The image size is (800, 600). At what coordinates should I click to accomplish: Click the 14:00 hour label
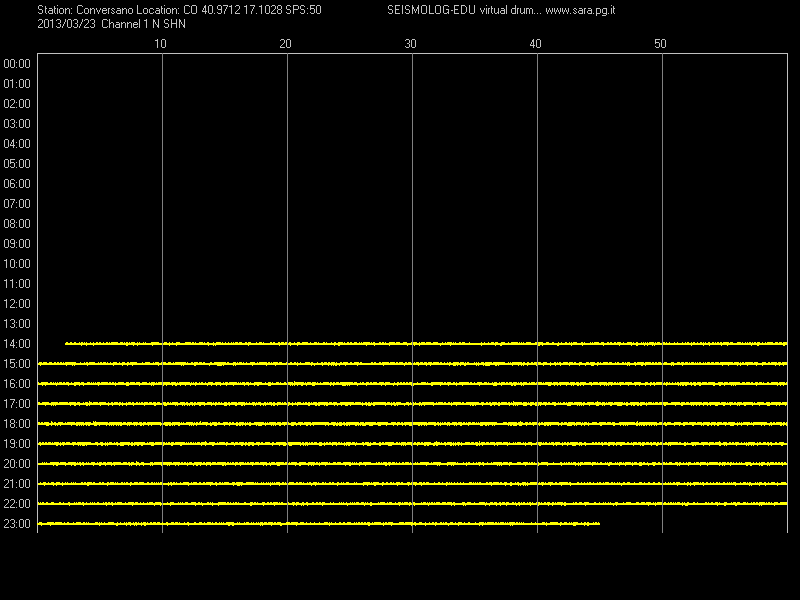(x=17, y=344)
